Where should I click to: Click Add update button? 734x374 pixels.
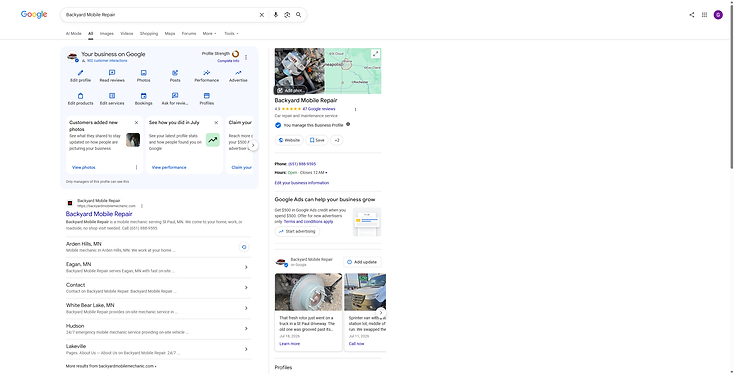362,262
